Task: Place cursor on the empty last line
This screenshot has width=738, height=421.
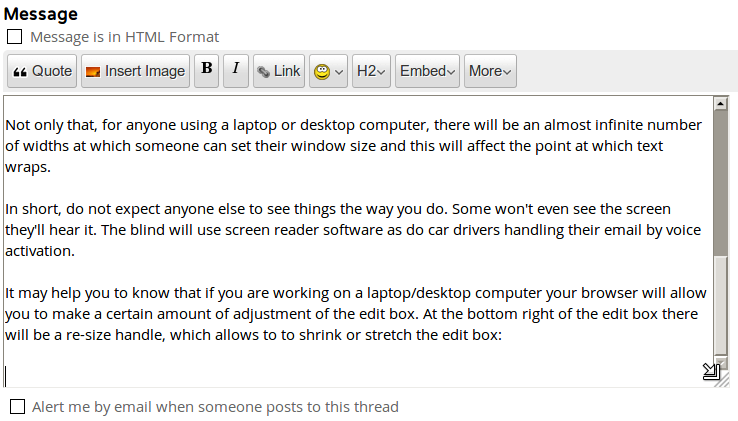Action: point(300,376)
